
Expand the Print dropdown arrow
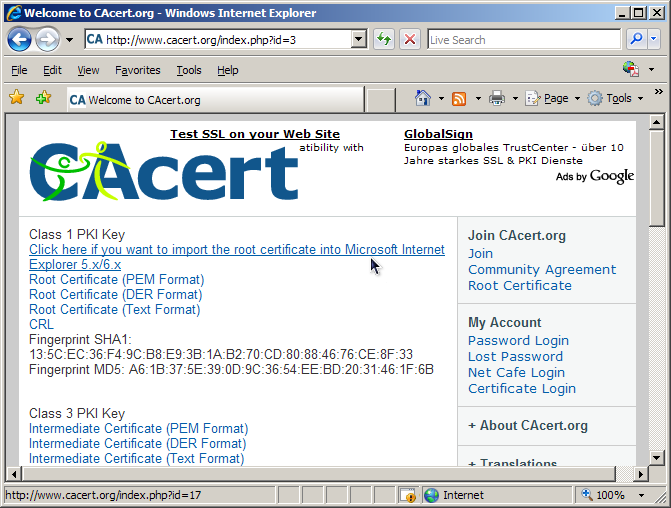tap(515, 99)
